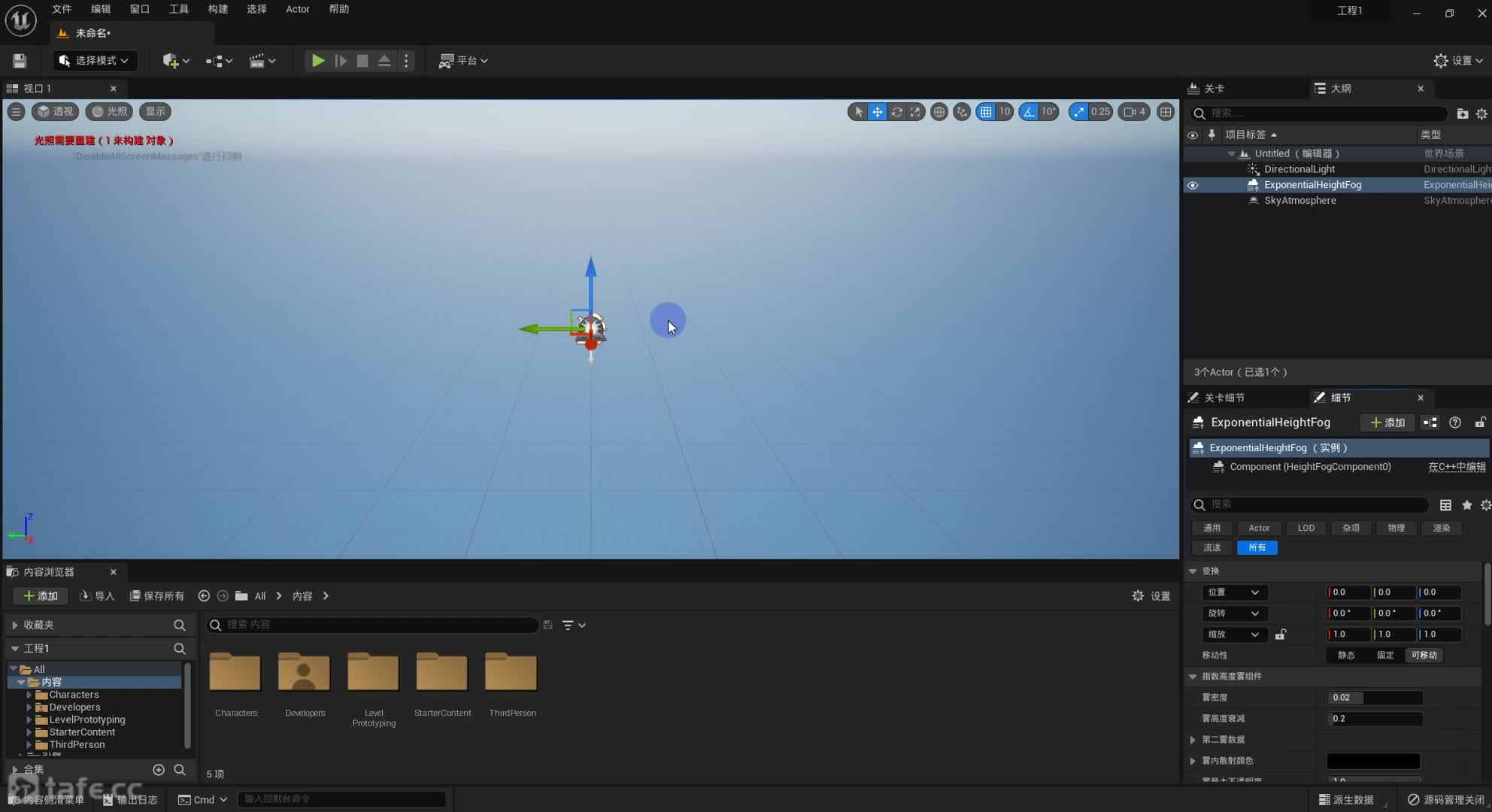1492x812 pixels.
Task: Activate the scale tool
Action: pos(915,112)
